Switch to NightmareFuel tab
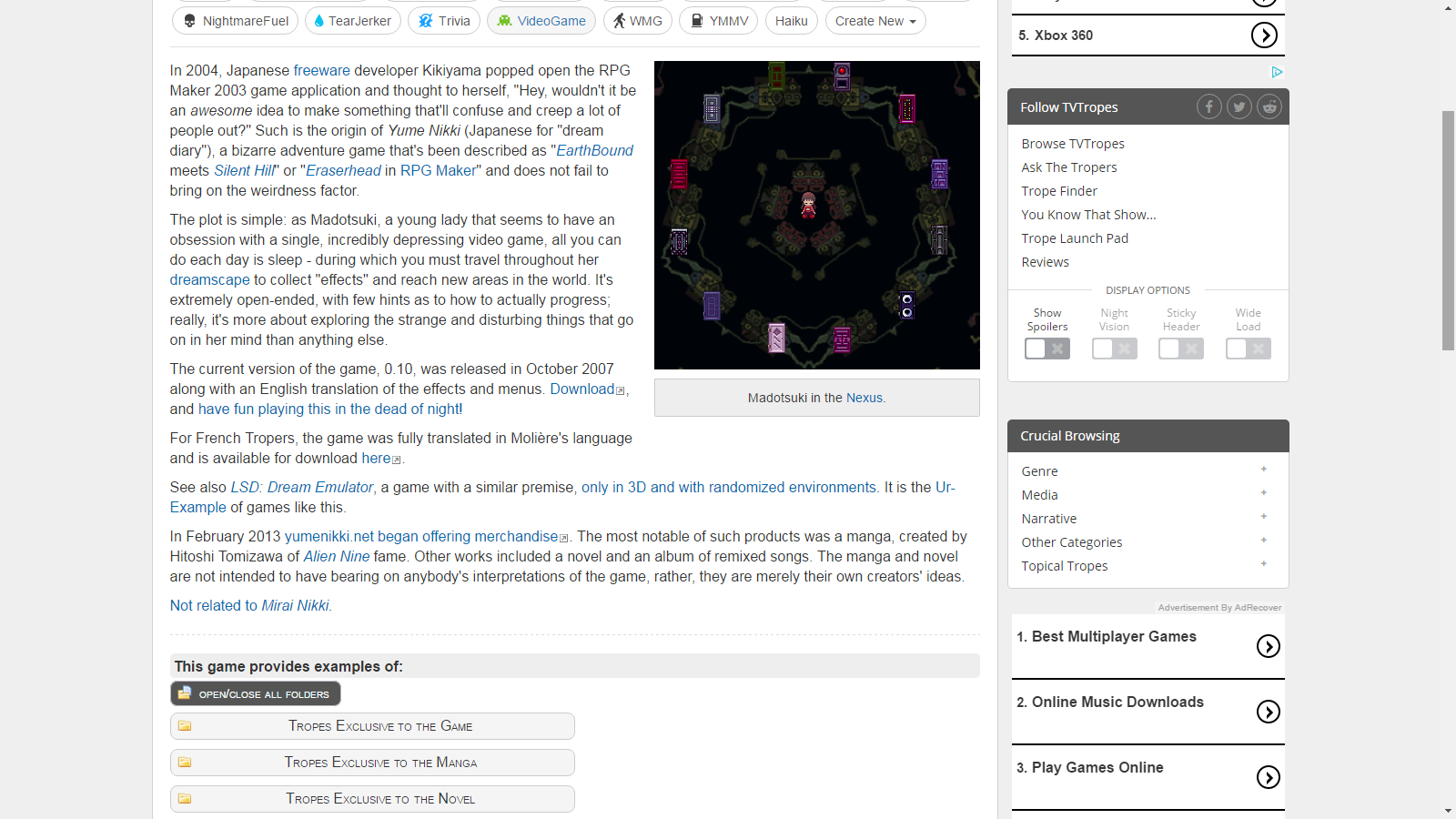 coord(235,21)
